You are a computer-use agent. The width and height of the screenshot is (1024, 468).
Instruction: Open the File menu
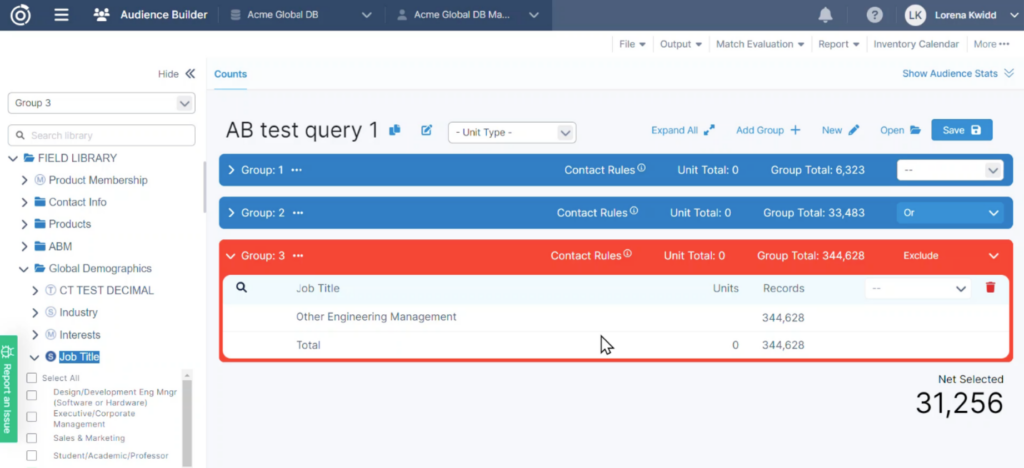point(632,44)
